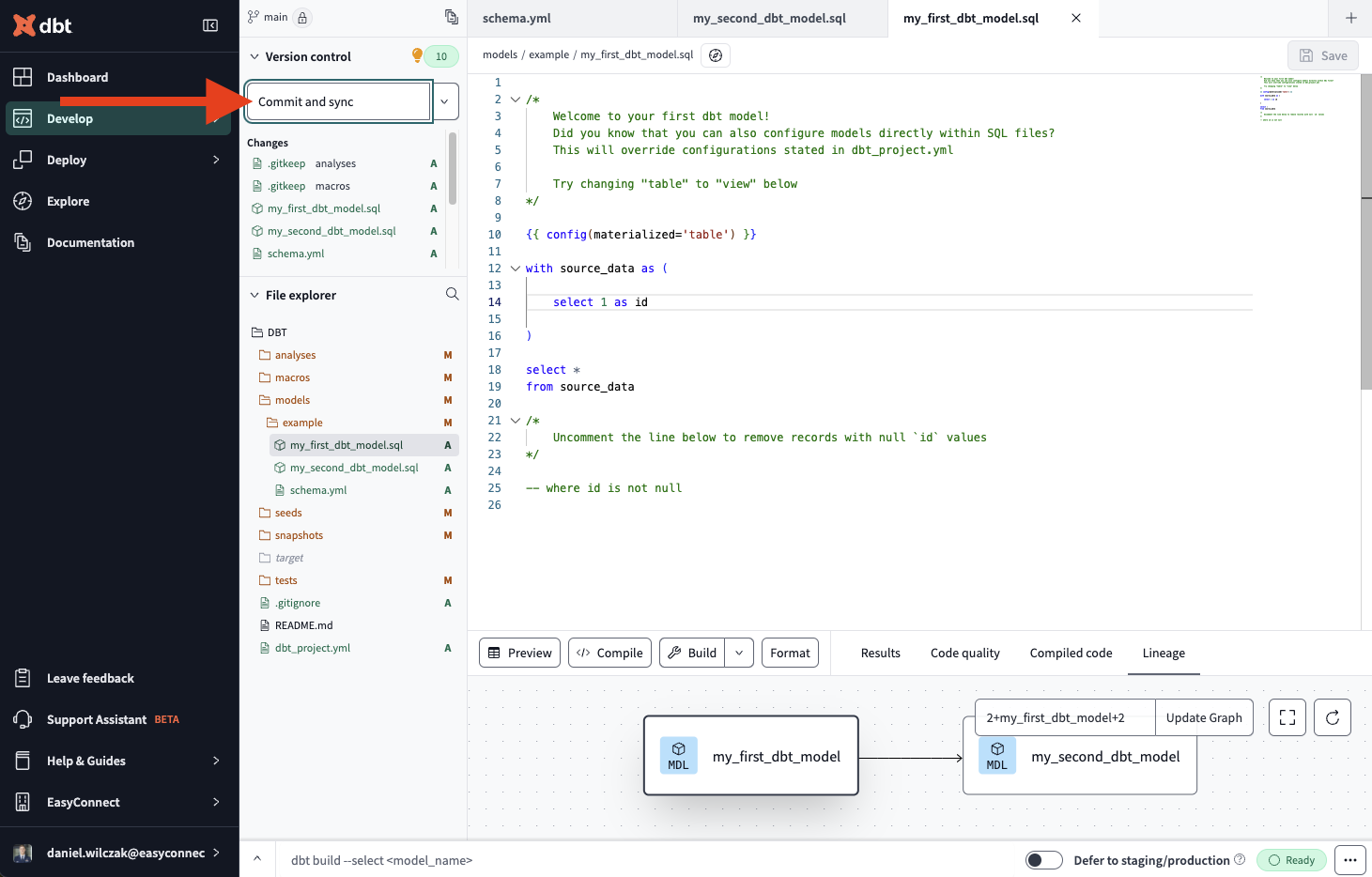This screenshot has height=877, width=1372.
Task: Expand the command bar chevron
Action: click(257, 859)
